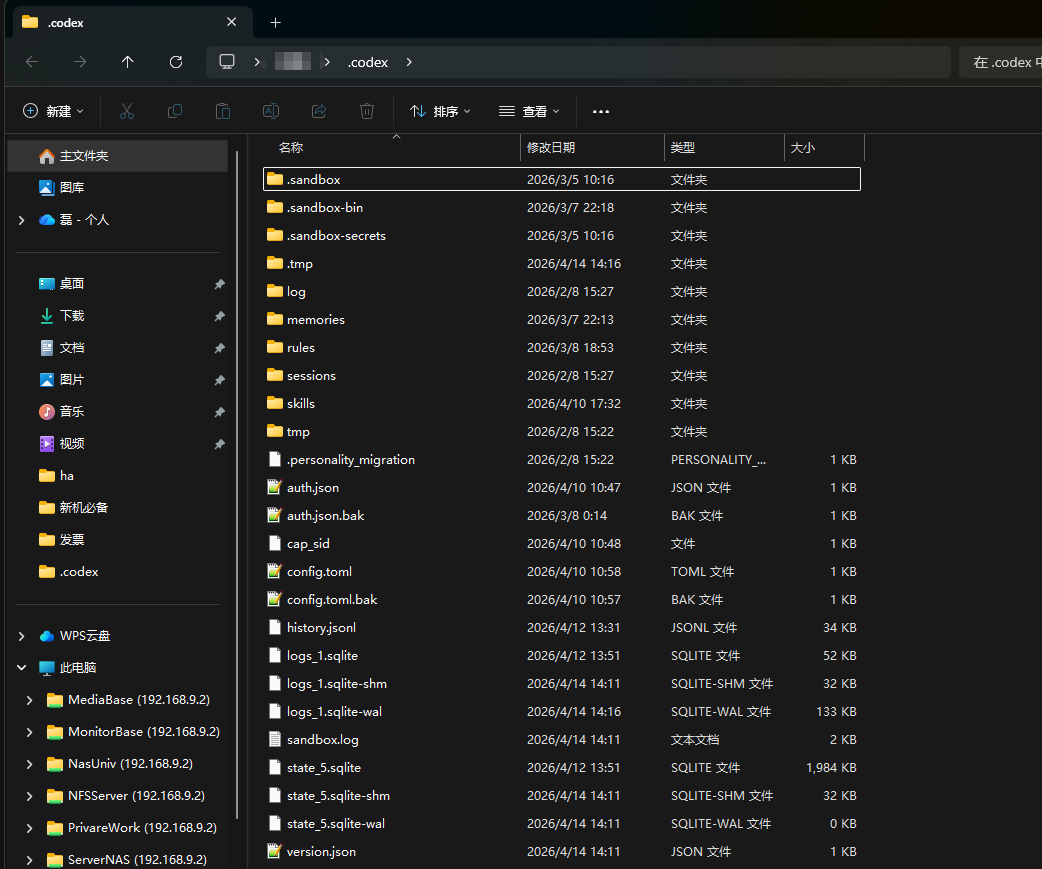Expand the OneDrive 个人 tree node

click(x=21, y=220)
